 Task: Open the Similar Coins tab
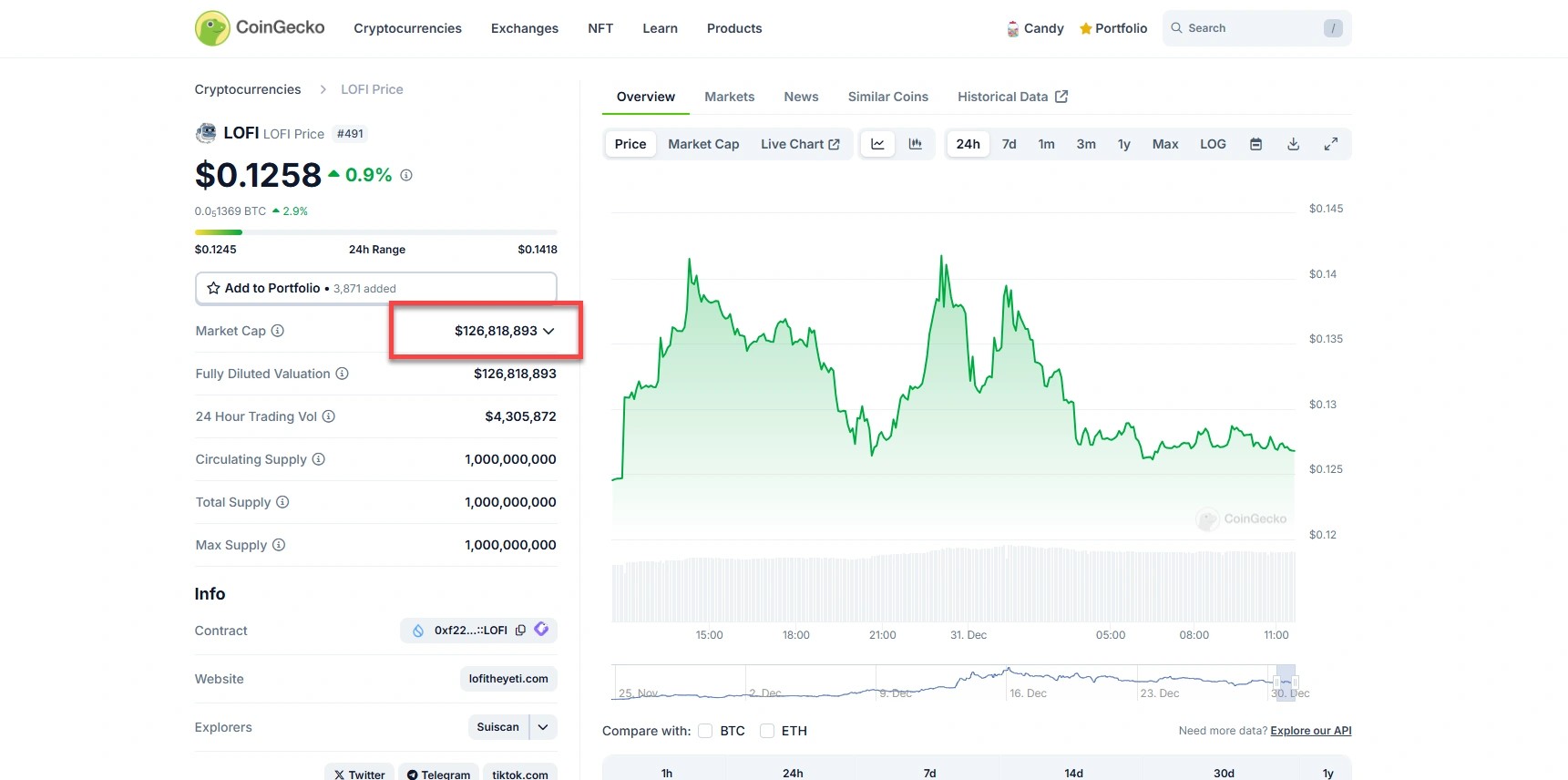coord(887,97)
